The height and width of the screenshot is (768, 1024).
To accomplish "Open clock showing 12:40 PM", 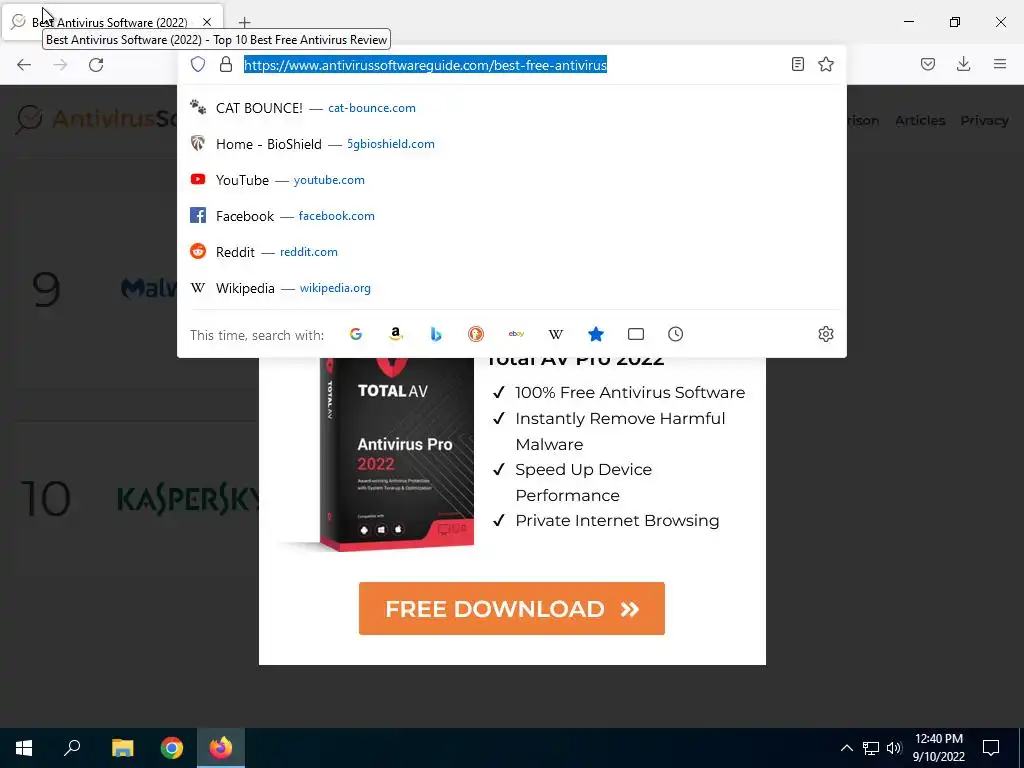I will pos(938,748).
